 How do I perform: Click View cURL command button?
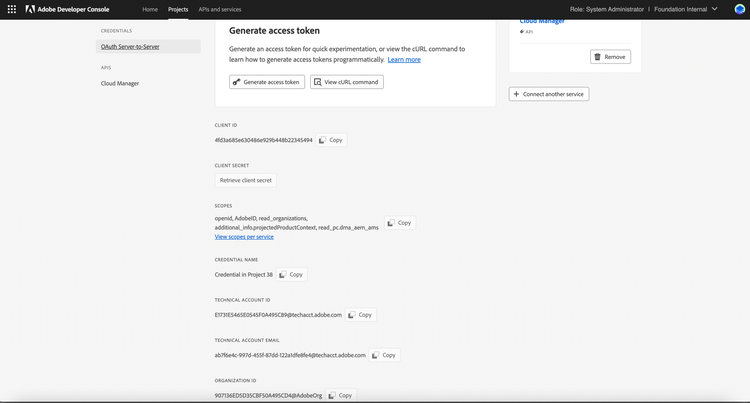[x=347, y=82]
